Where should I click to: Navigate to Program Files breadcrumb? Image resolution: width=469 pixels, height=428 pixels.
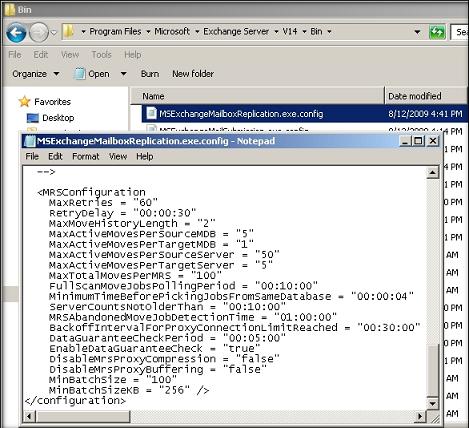point(115,31)
